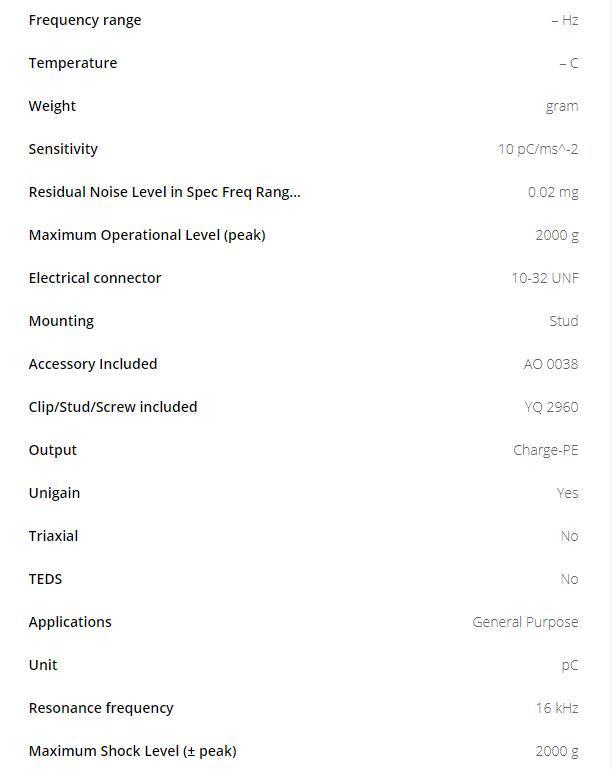The image size is (612, 769).
Task: Click the Maximum Operational Level (peak) label
Action: [x=147, y=235]
